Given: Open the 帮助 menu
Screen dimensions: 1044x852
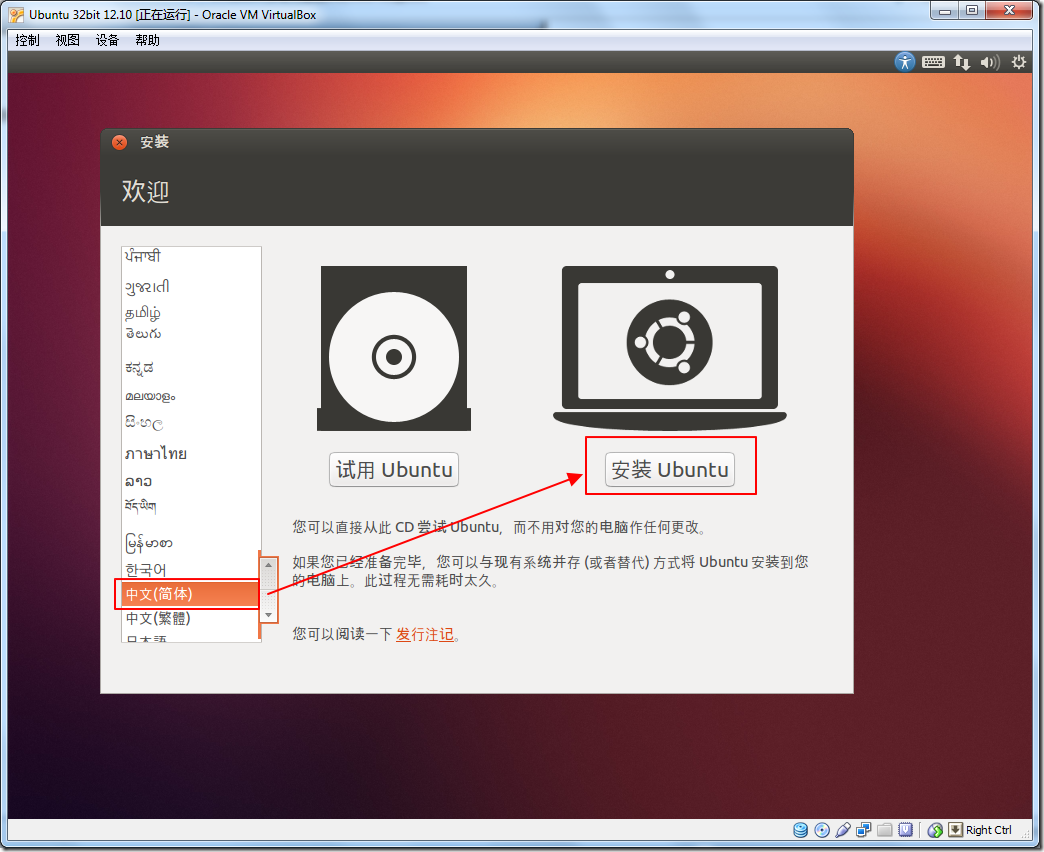Looking at the screenshot, I should (147, 40).
